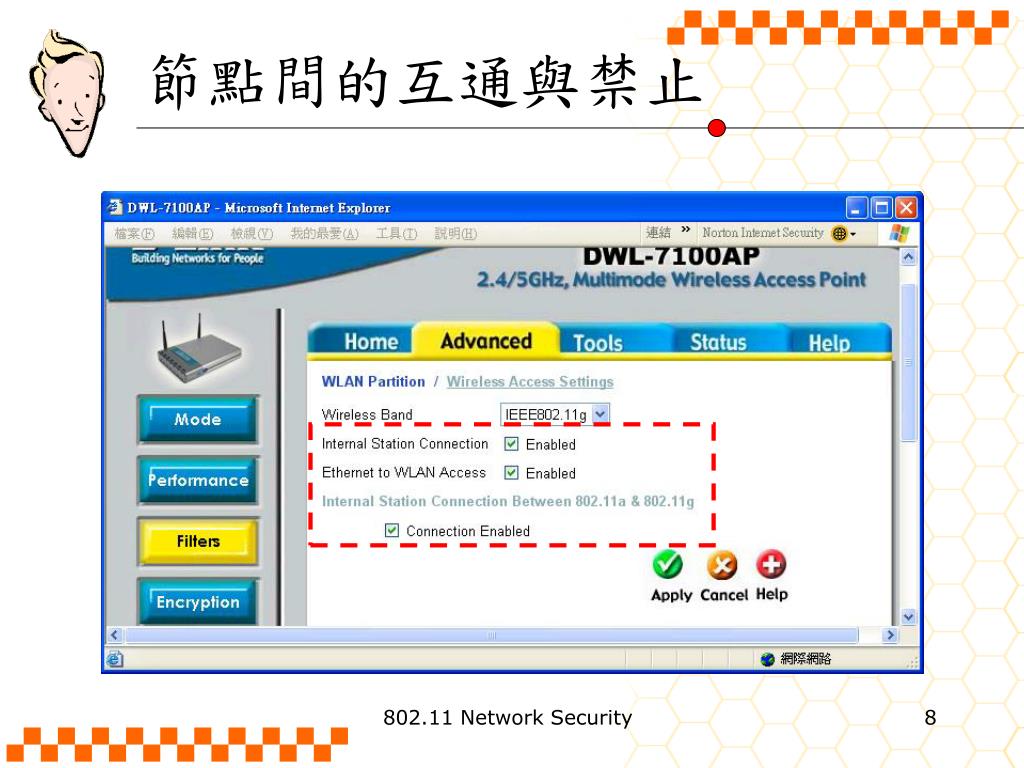The height and width of the screenshot is (768, 1024).
Task: Expand the toolbar links chevron
Action: 685,229
